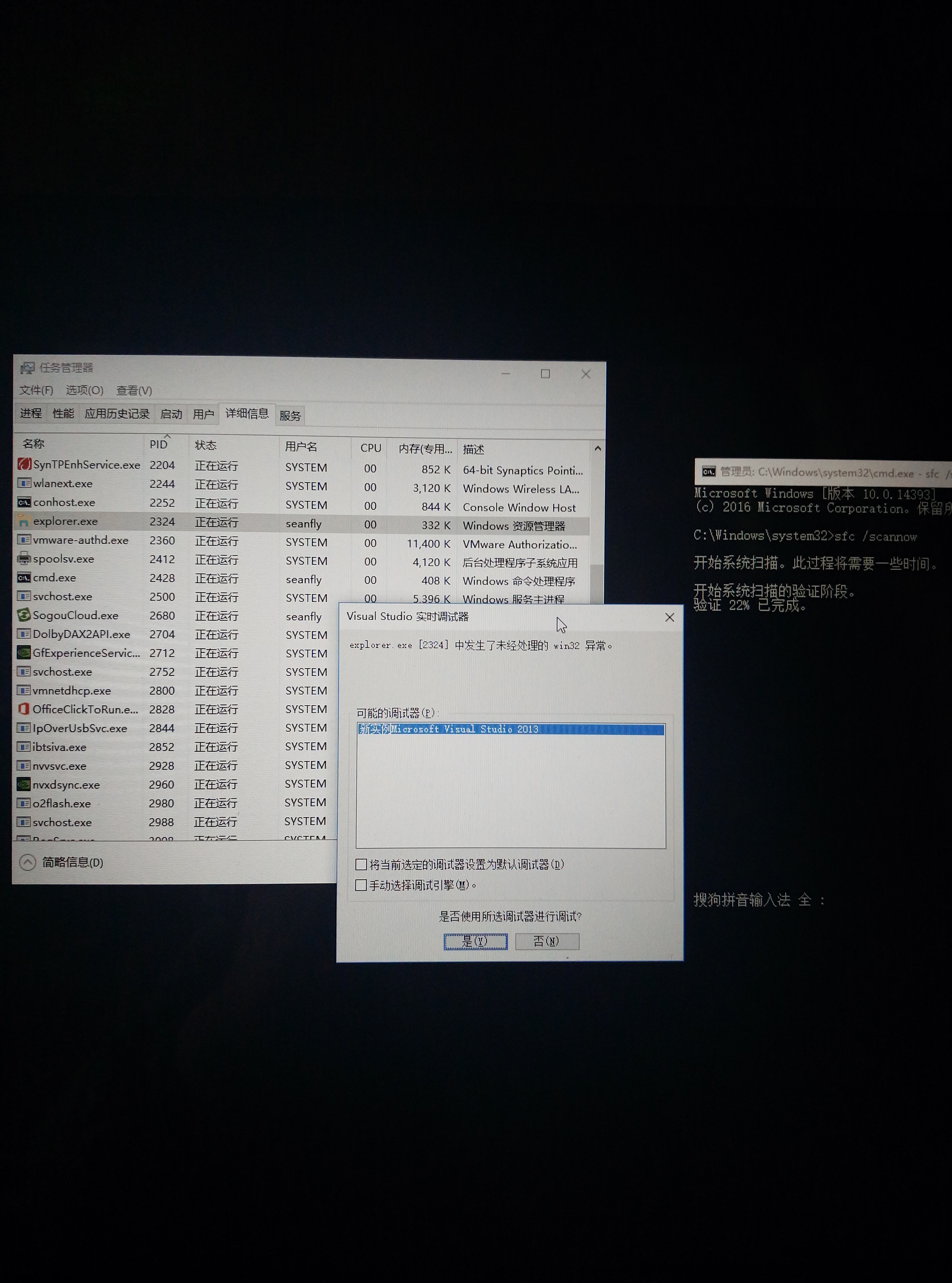Screen dimensions: 952x1283
Task: Click the IpOverUsbSvc.exe icon
Action: pos(24,728)
